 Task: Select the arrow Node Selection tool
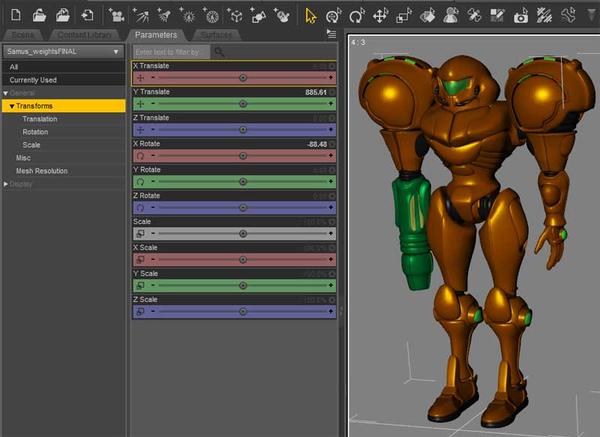pos(311,15)
